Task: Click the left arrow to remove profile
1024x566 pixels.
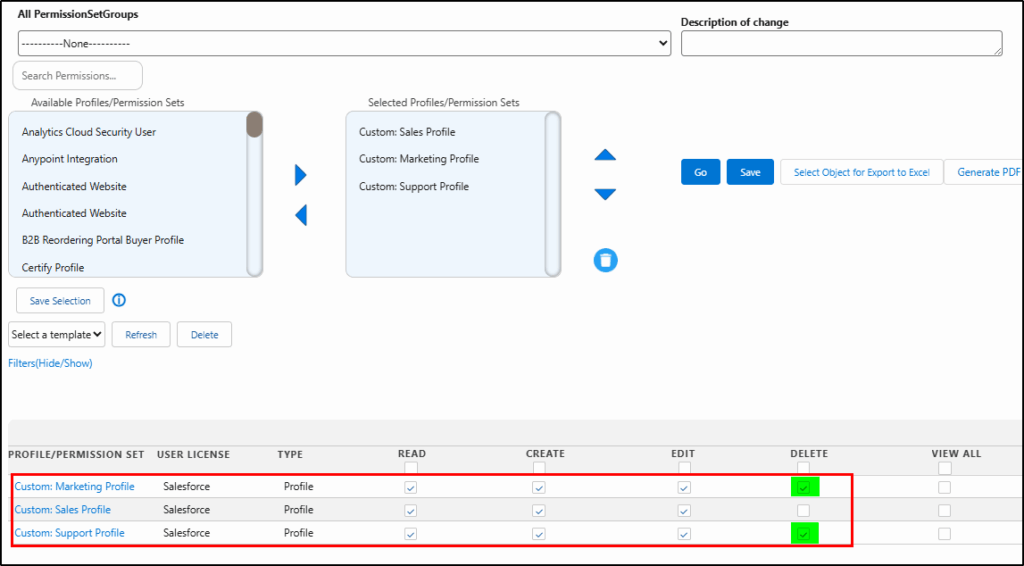Action: tap(301, 215)
